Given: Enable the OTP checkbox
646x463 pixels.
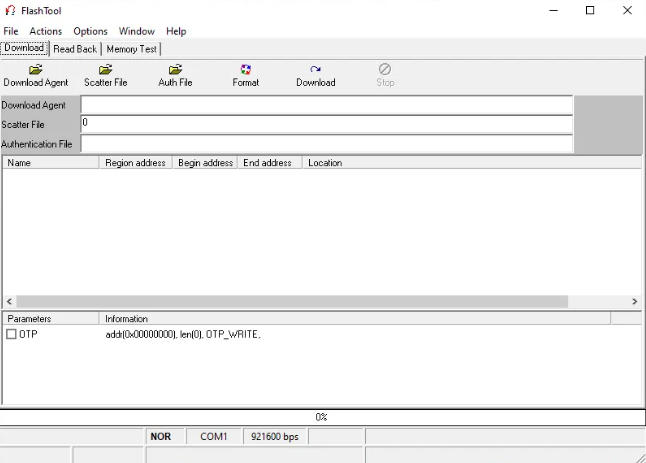Looking at the screenshot, I should (x=12, y=334).
